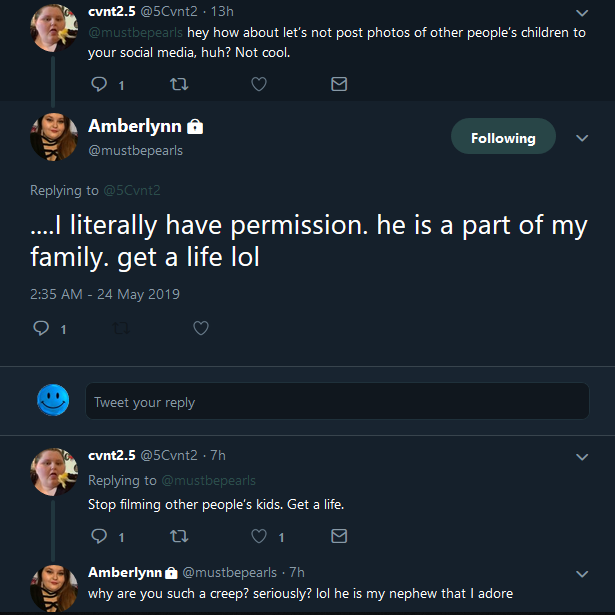This screenshot has height=615, width=615.
Task: Reply to the top cvnt2.5 tweet
Action: pos(99,84)
